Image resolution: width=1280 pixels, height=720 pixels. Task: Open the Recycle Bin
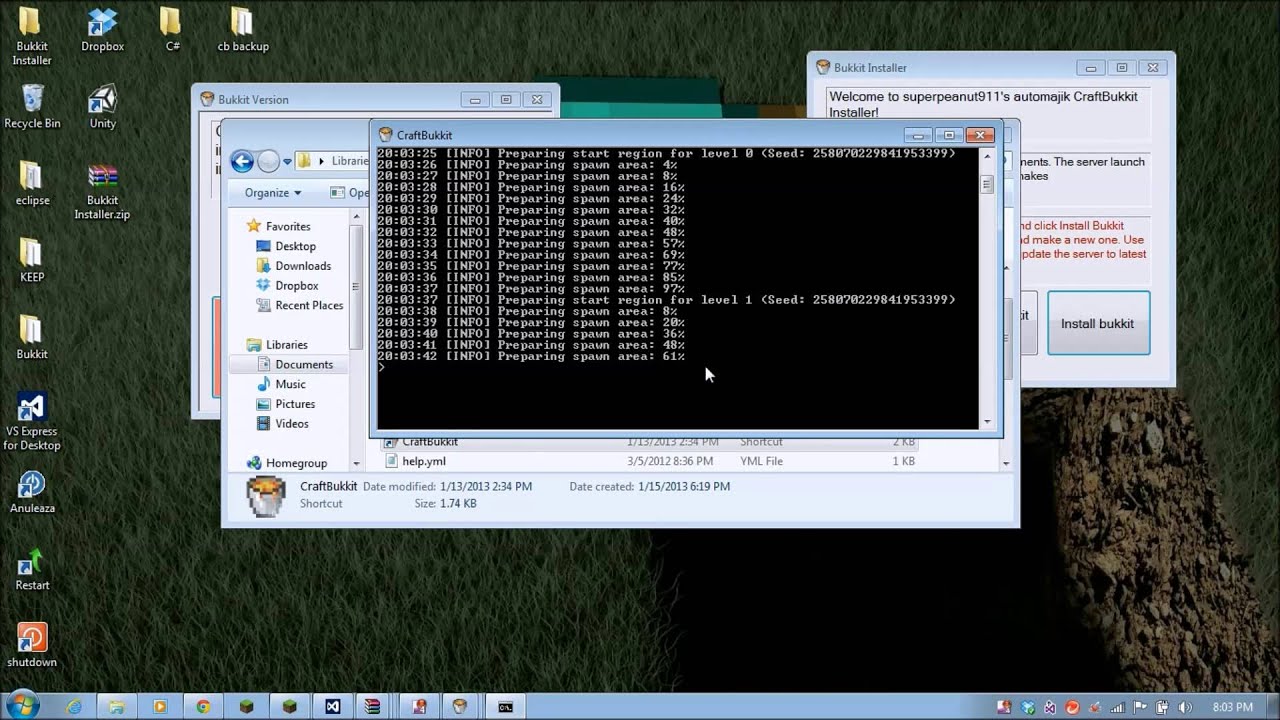tap(32, 107)
